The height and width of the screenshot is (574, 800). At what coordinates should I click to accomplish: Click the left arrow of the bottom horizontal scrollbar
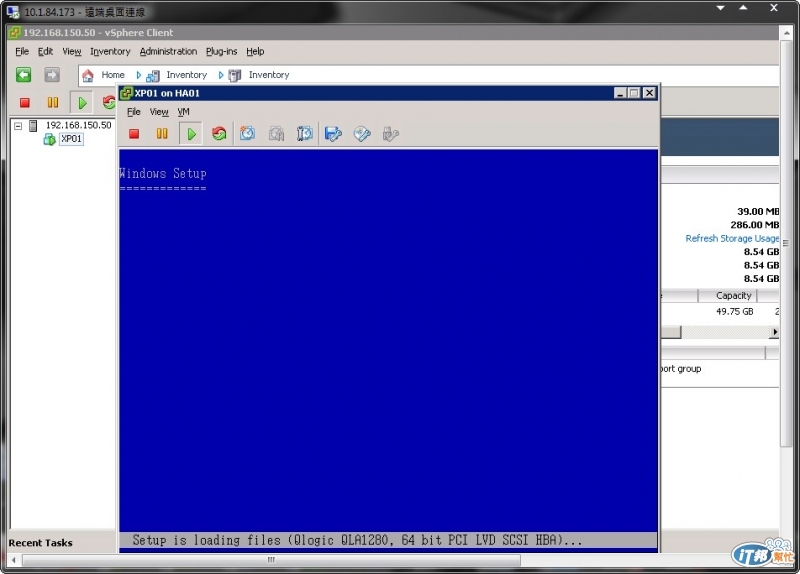(14, 560)
